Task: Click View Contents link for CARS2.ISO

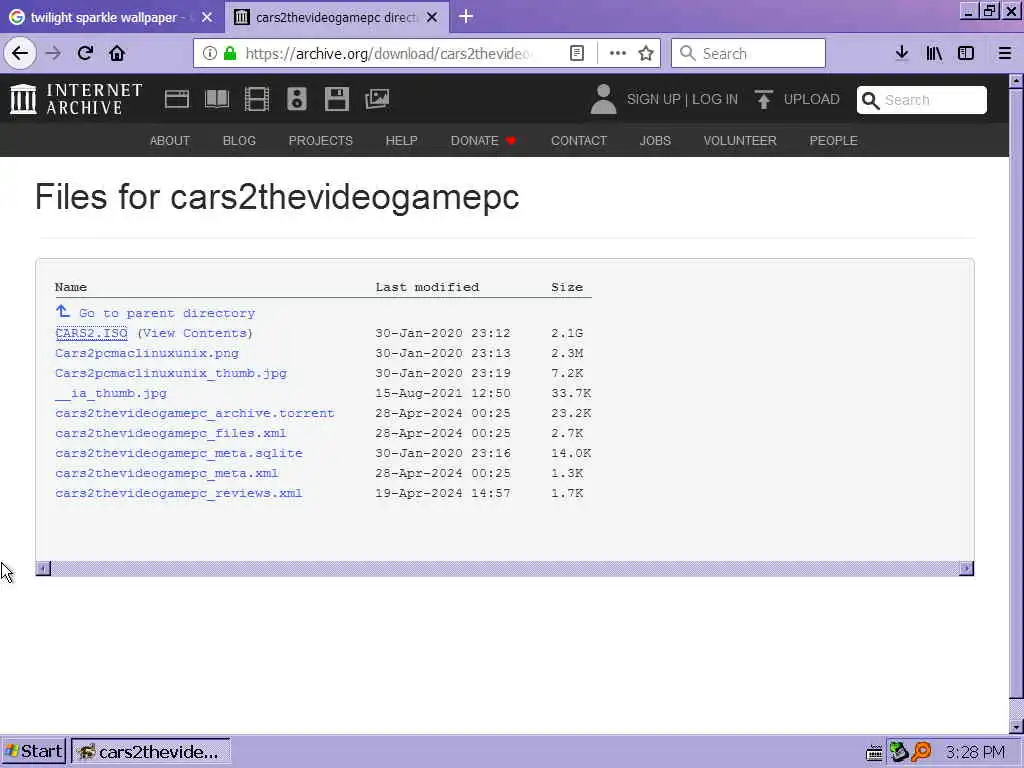Action: [195, 333]
